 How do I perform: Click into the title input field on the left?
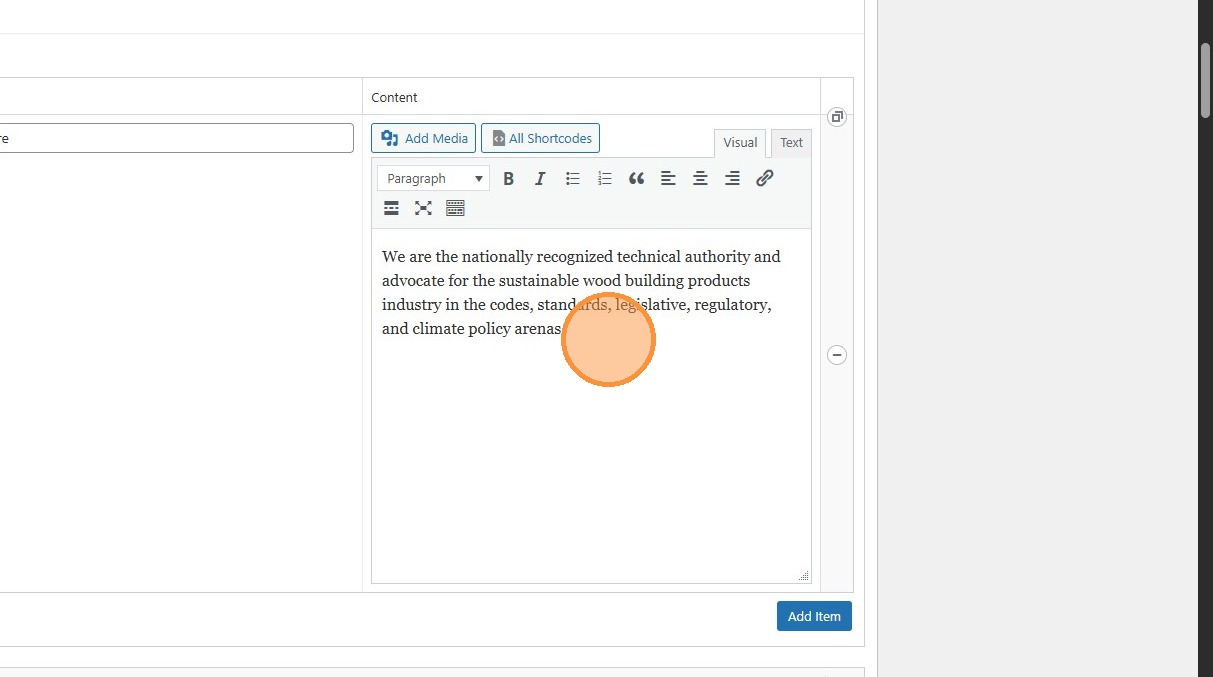(176, 138)
